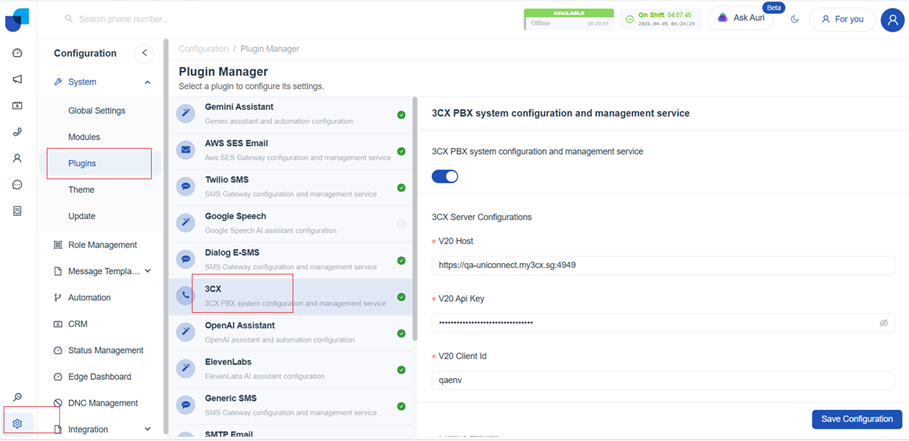Select Role Management in the sidebar
Image resolution: width=909 pixels, height=441 pixels.
102,245
